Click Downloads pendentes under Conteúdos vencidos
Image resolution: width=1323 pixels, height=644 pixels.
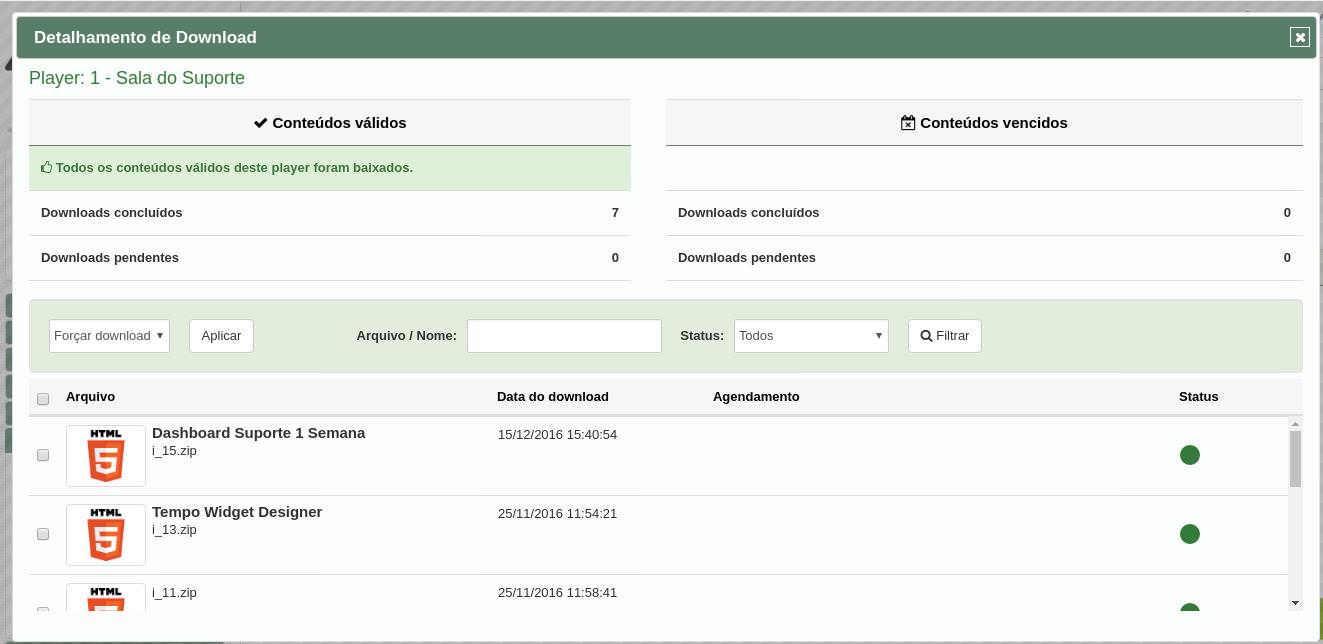click(x=747, y=258)
